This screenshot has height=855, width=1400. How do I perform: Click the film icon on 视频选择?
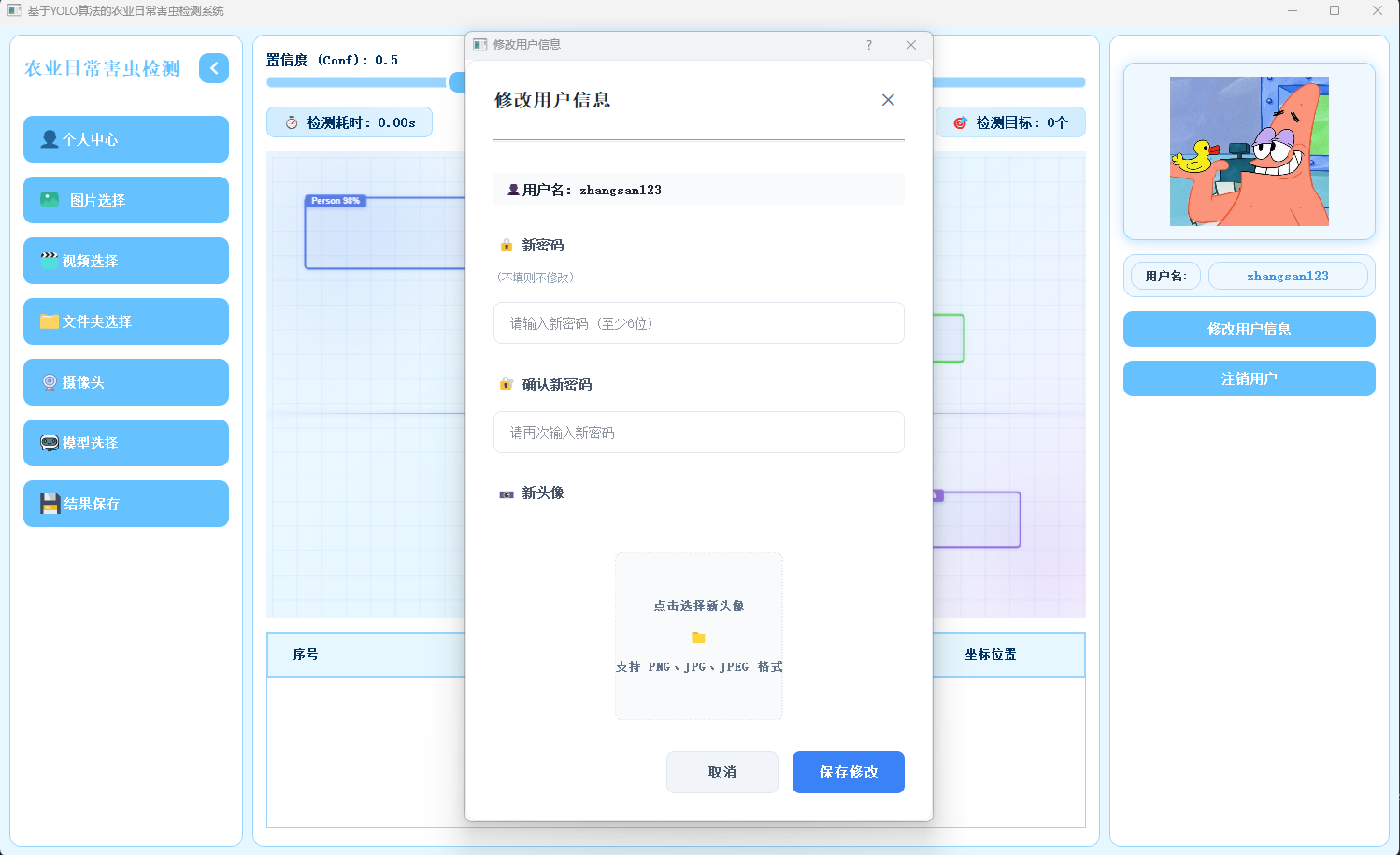click(49, 260)
